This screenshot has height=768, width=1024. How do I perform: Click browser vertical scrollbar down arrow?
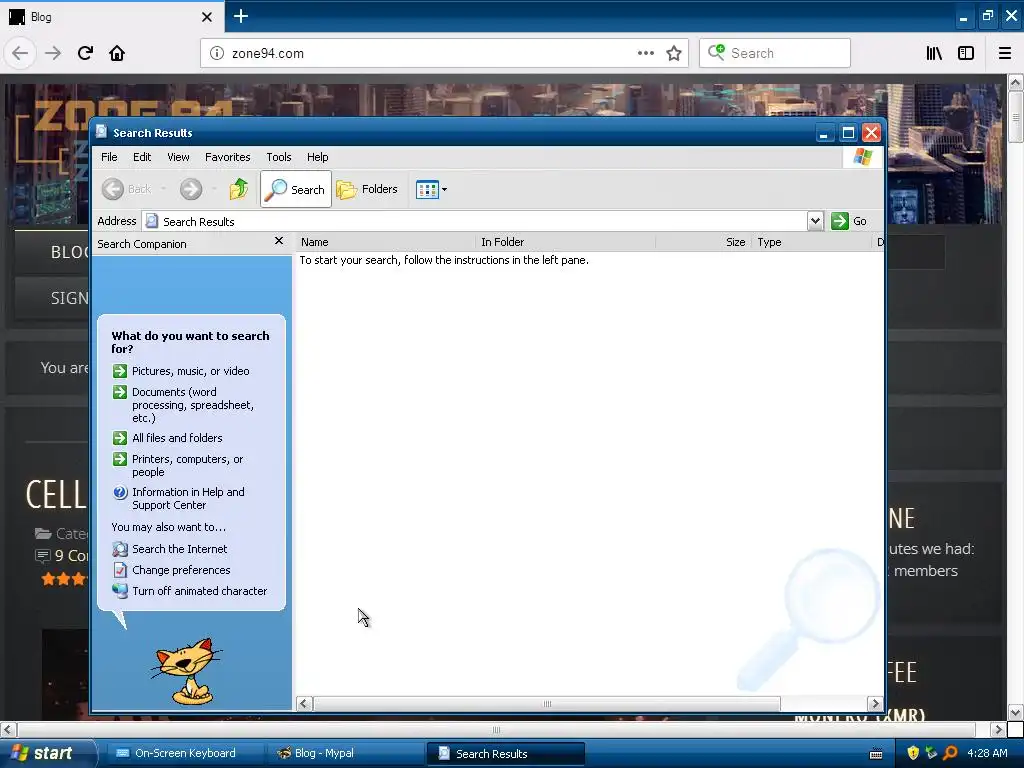click(1016, 712)
